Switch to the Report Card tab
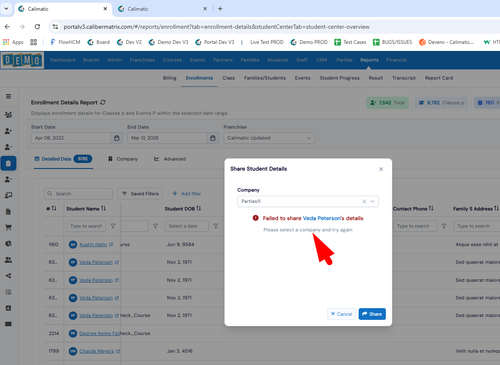Screen dimensions: 500x365 click(439, 78)
